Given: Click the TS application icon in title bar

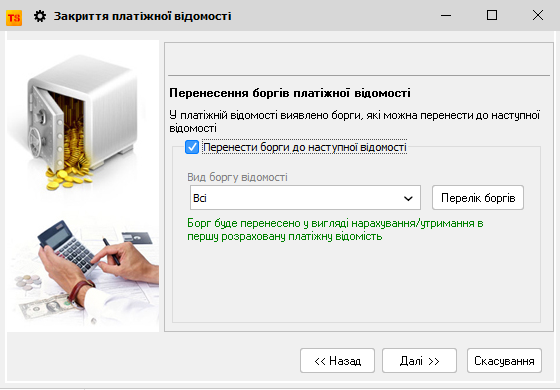Looking at the screenshot, I should point(14,17).
